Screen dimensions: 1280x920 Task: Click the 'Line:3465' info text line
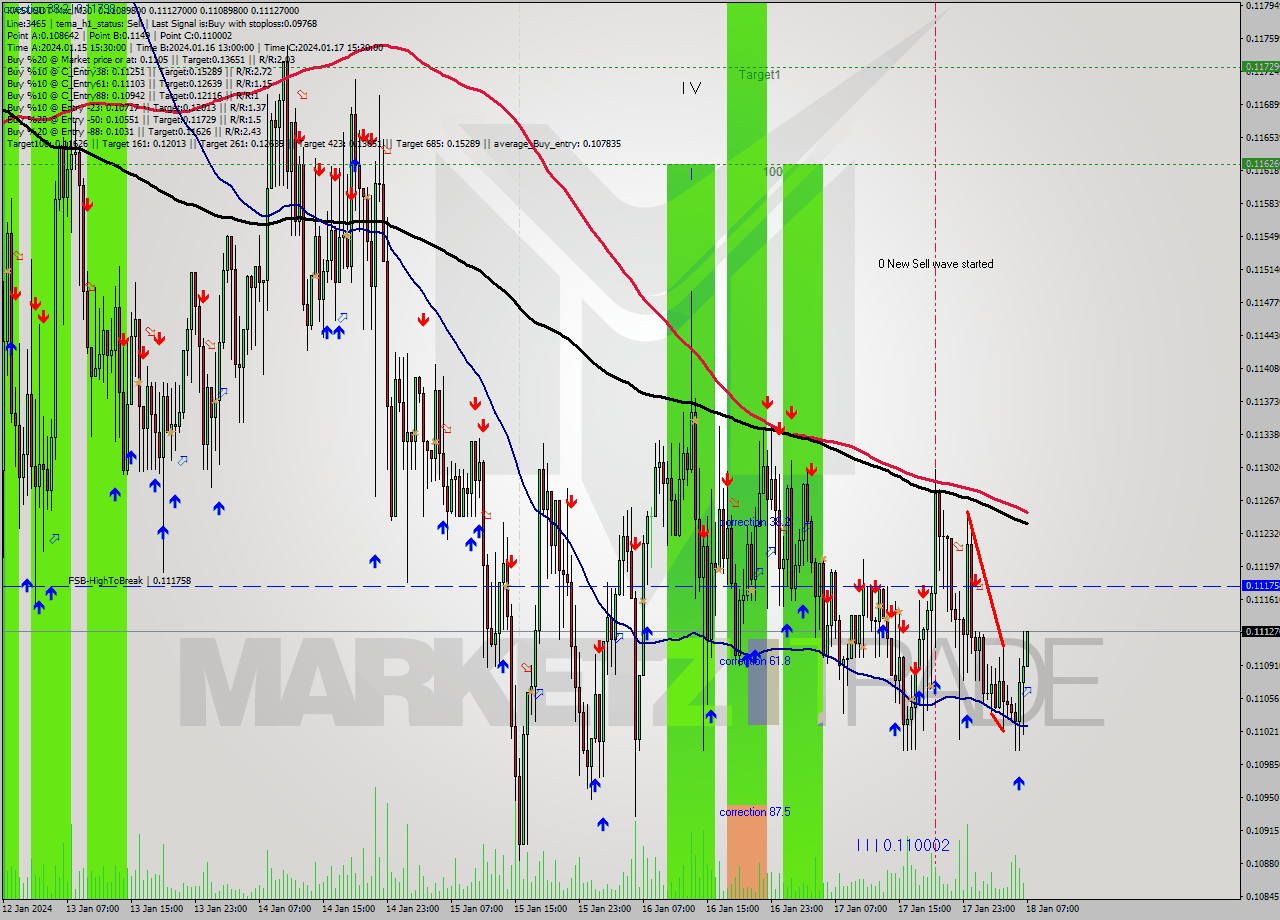(162, 23)
